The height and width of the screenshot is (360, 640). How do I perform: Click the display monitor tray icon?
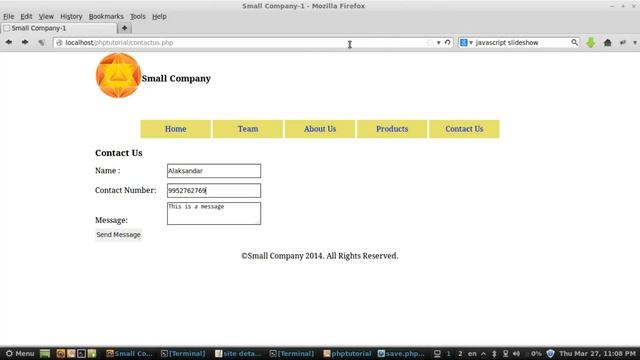point(437,353)
